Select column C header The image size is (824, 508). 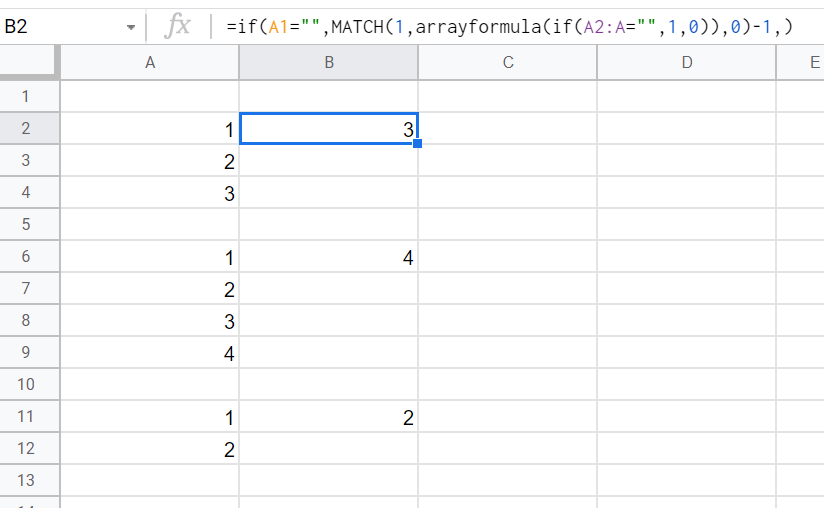(x=508, y=63)
